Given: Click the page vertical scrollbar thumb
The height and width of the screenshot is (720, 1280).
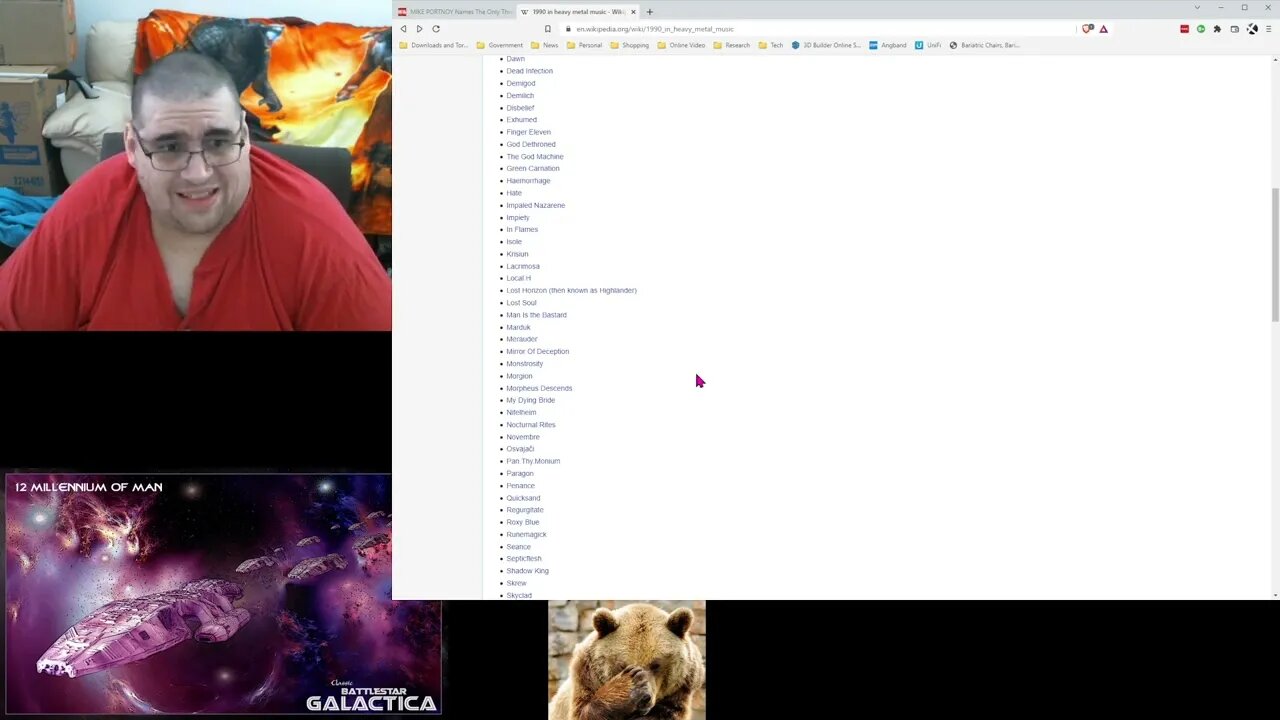Looking at the screenshot, I should coord(1274,254).
